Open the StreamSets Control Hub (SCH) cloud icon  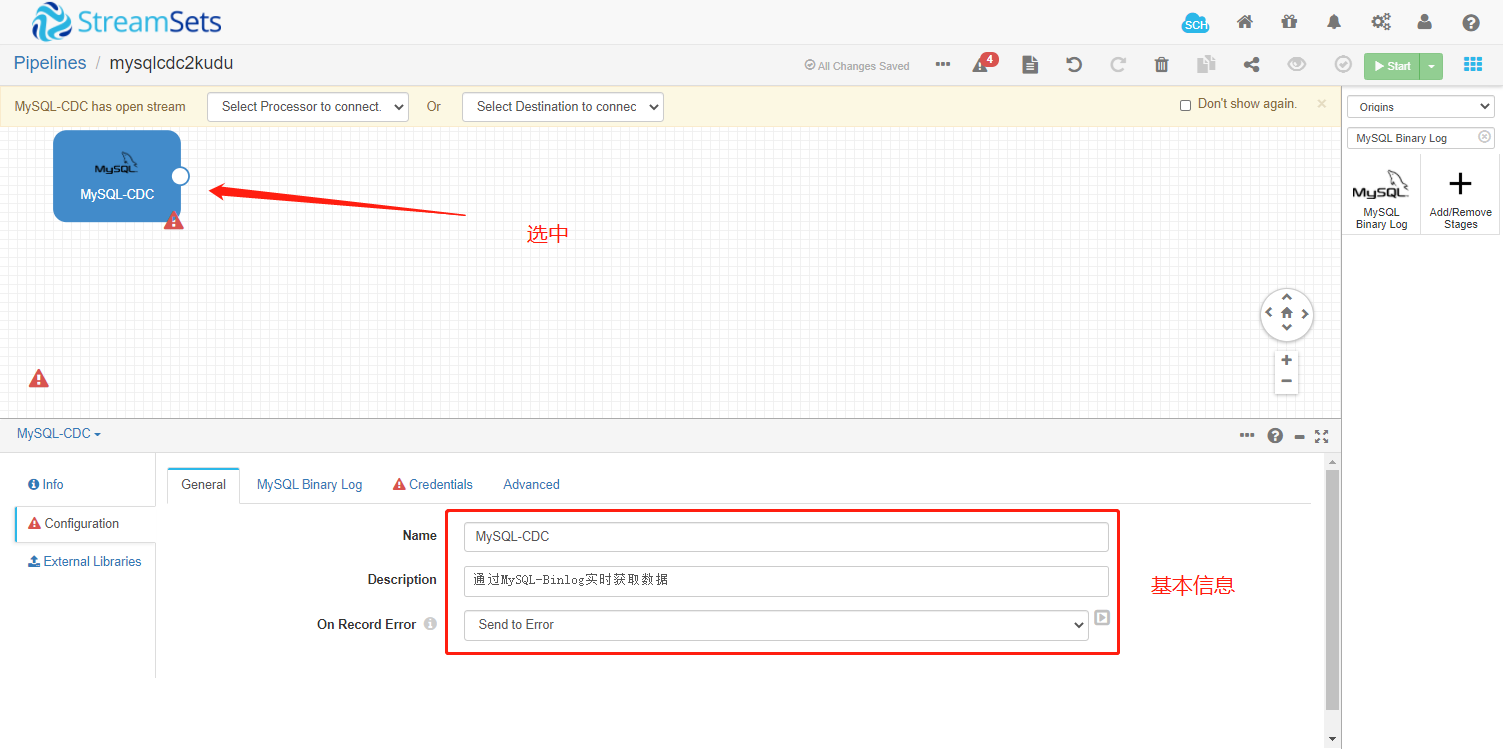pos(1195,23)
